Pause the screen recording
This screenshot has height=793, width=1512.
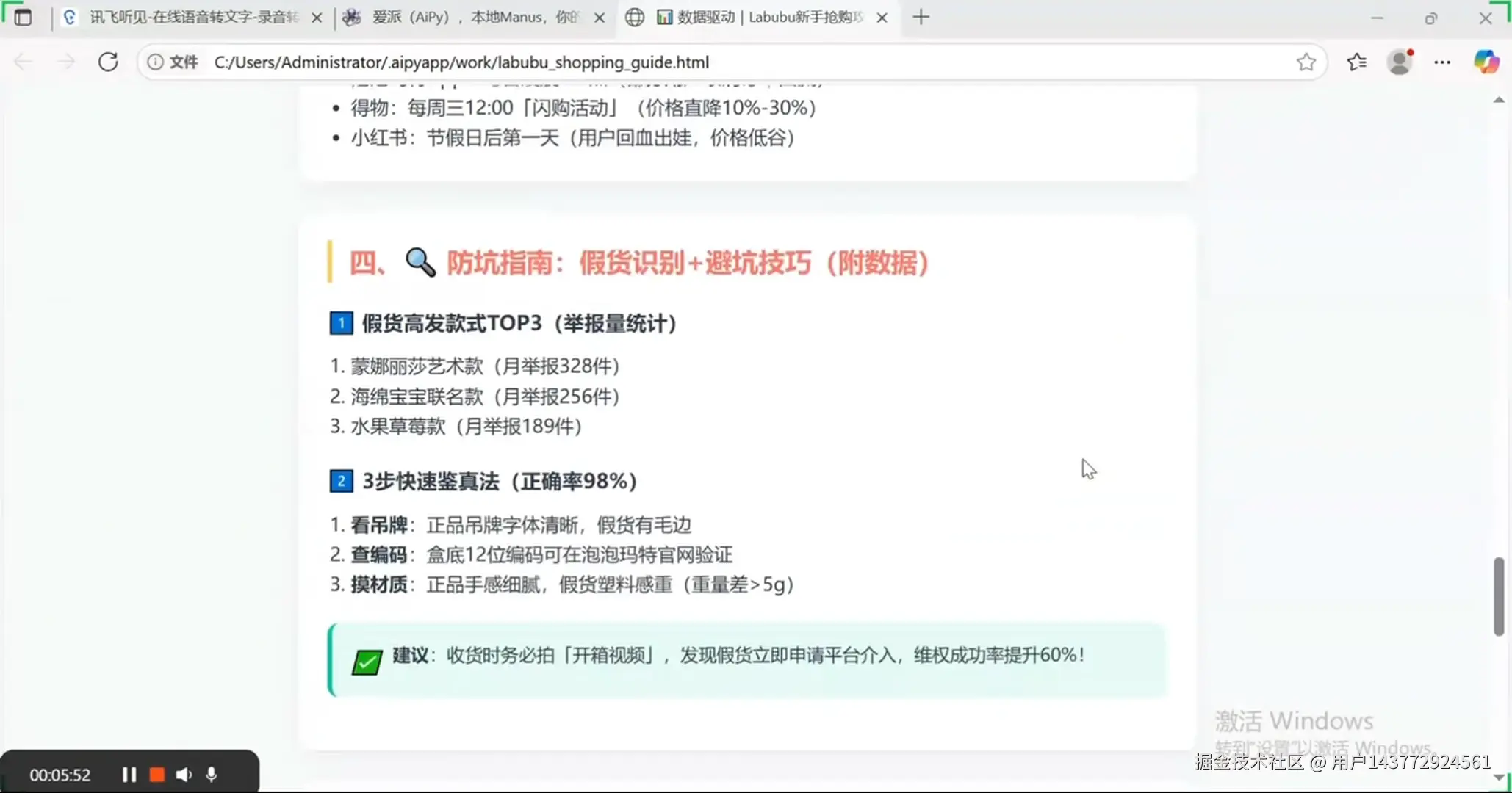pos(129,775)
